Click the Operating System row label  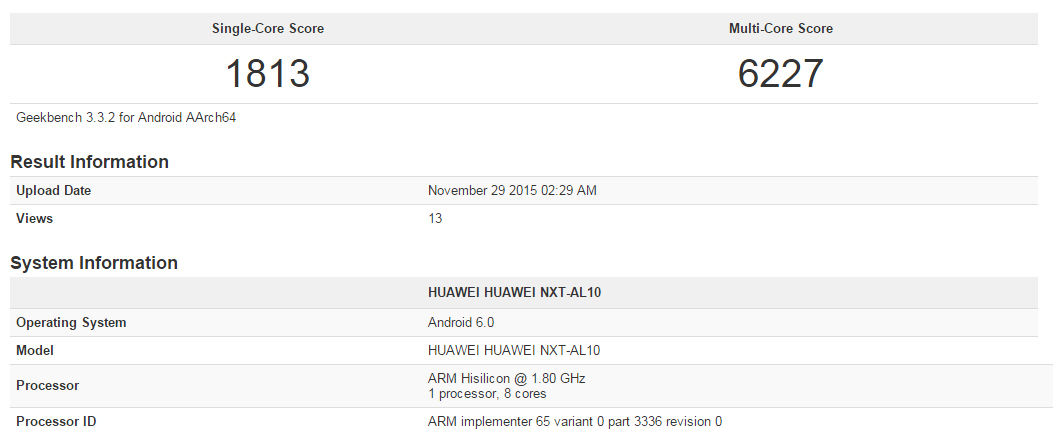72,322
